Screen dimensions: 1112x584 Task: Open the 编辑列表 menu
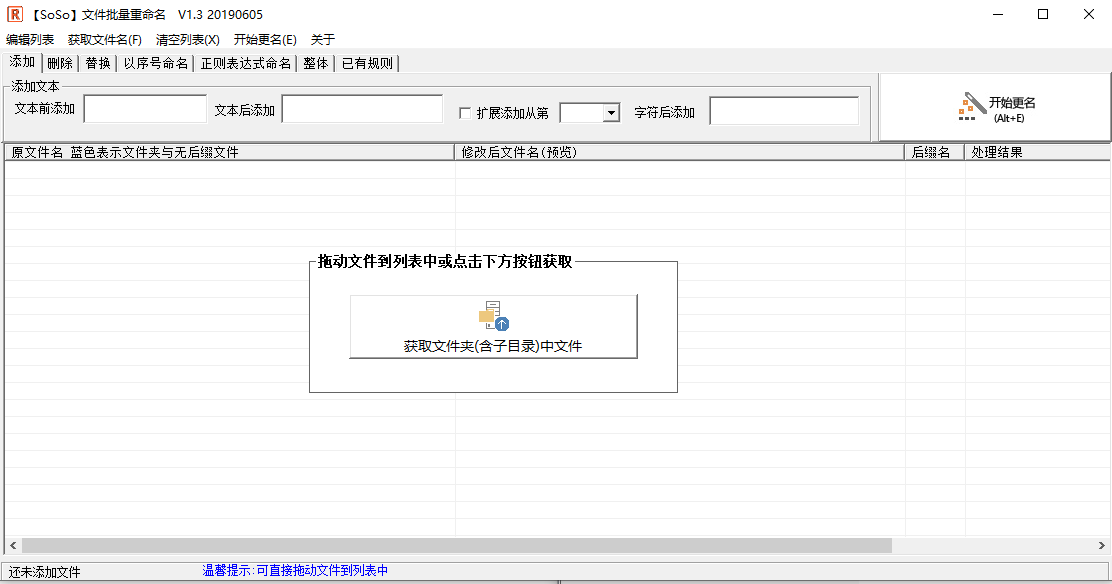(x=30, y=39)
